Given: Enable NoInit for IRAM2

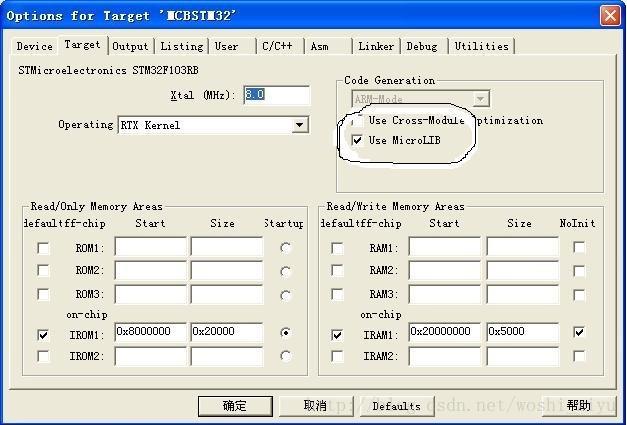Looking at the screenshot, I should 579,356.
